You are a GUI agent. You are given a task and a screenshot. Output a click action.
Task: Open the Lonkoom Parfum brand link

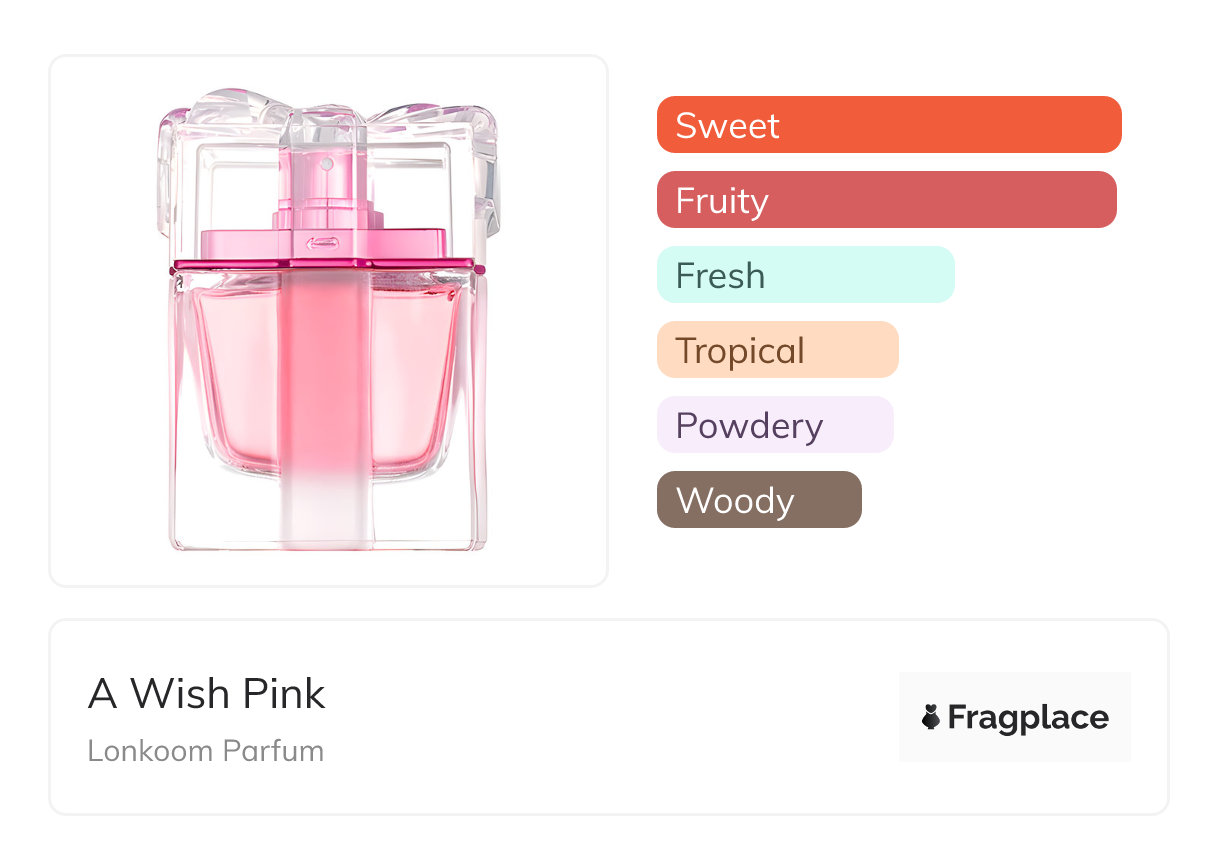click(x=206, y=751)
